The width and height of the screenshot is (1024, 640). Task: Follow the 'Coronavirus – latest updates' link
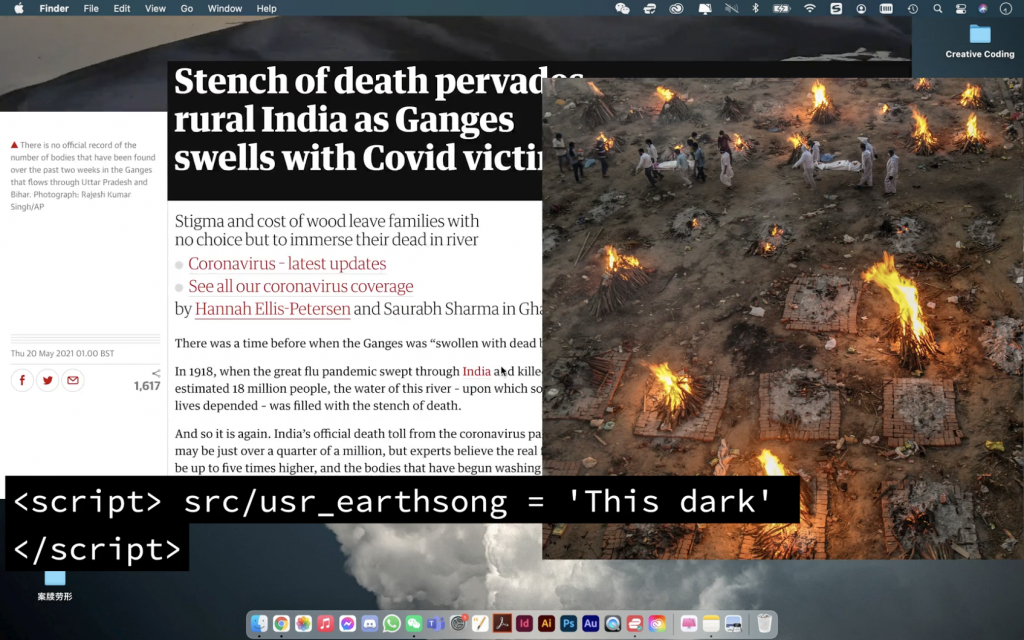[x=287, y=263]
